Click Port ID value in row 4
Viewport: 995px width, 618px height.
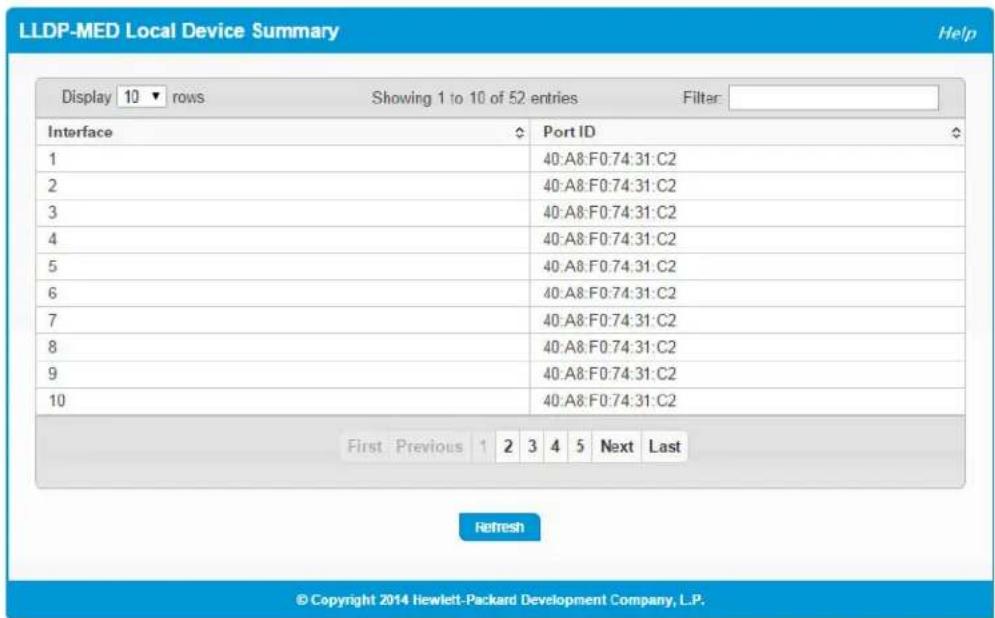[609, 239]
